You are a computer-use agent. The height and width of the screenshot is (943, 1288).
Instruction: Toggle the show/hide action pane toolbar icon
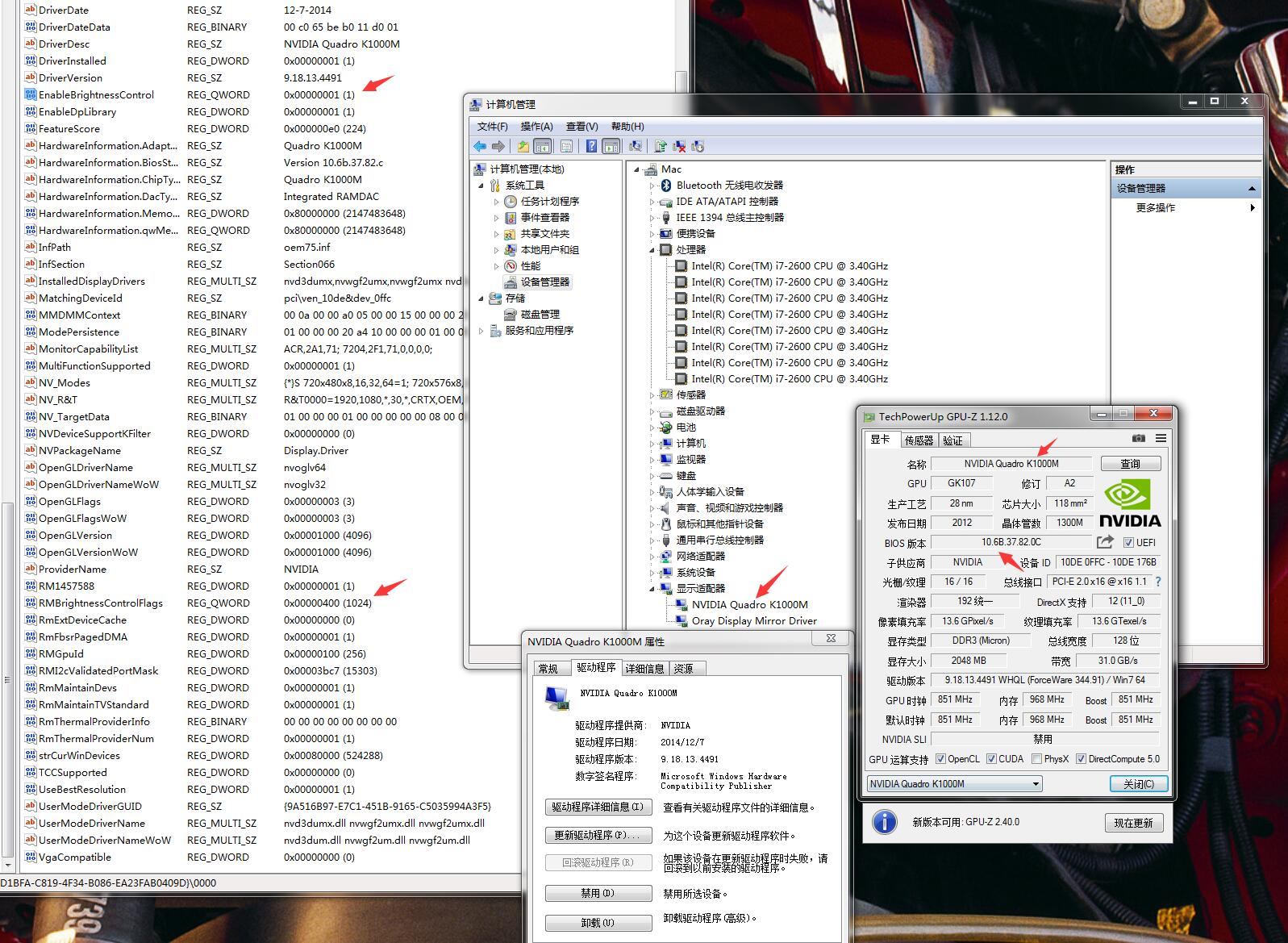(x=611, y=146)
